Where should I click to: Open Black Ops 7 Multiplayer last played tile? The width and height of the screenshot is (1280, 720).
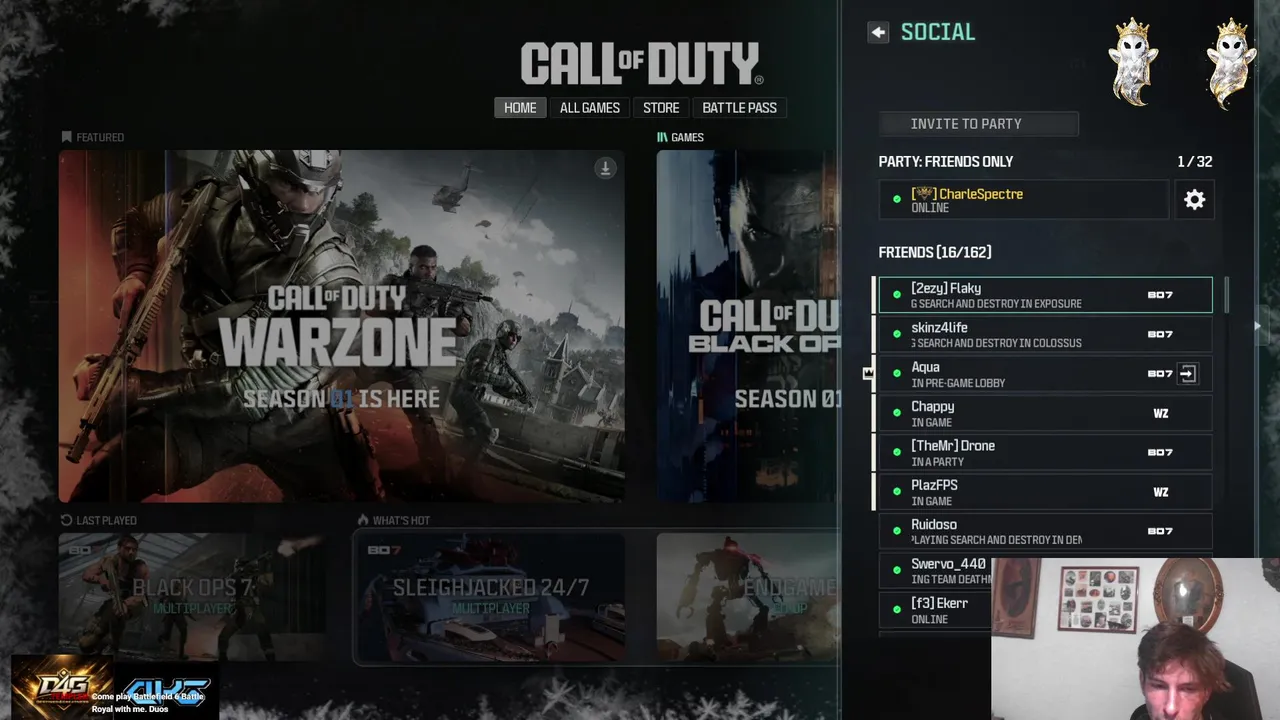pyautogui.click(x=192, y=597)
